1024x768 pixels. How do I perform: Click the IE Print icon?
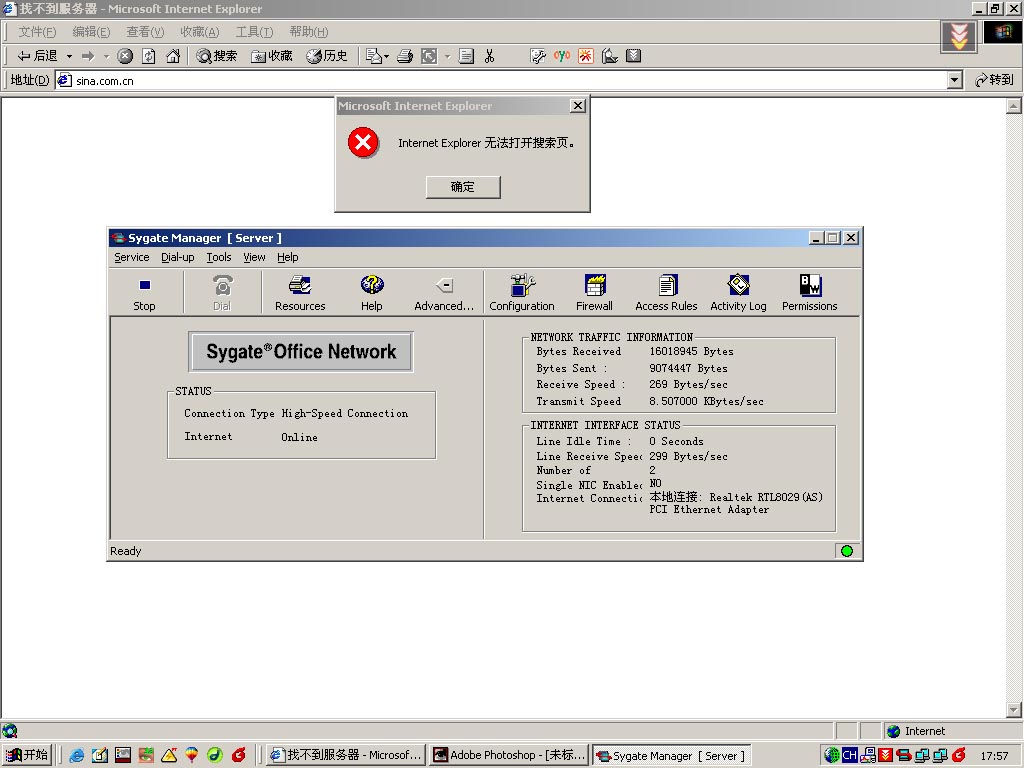pyautogui.click(x=405, y=57)
